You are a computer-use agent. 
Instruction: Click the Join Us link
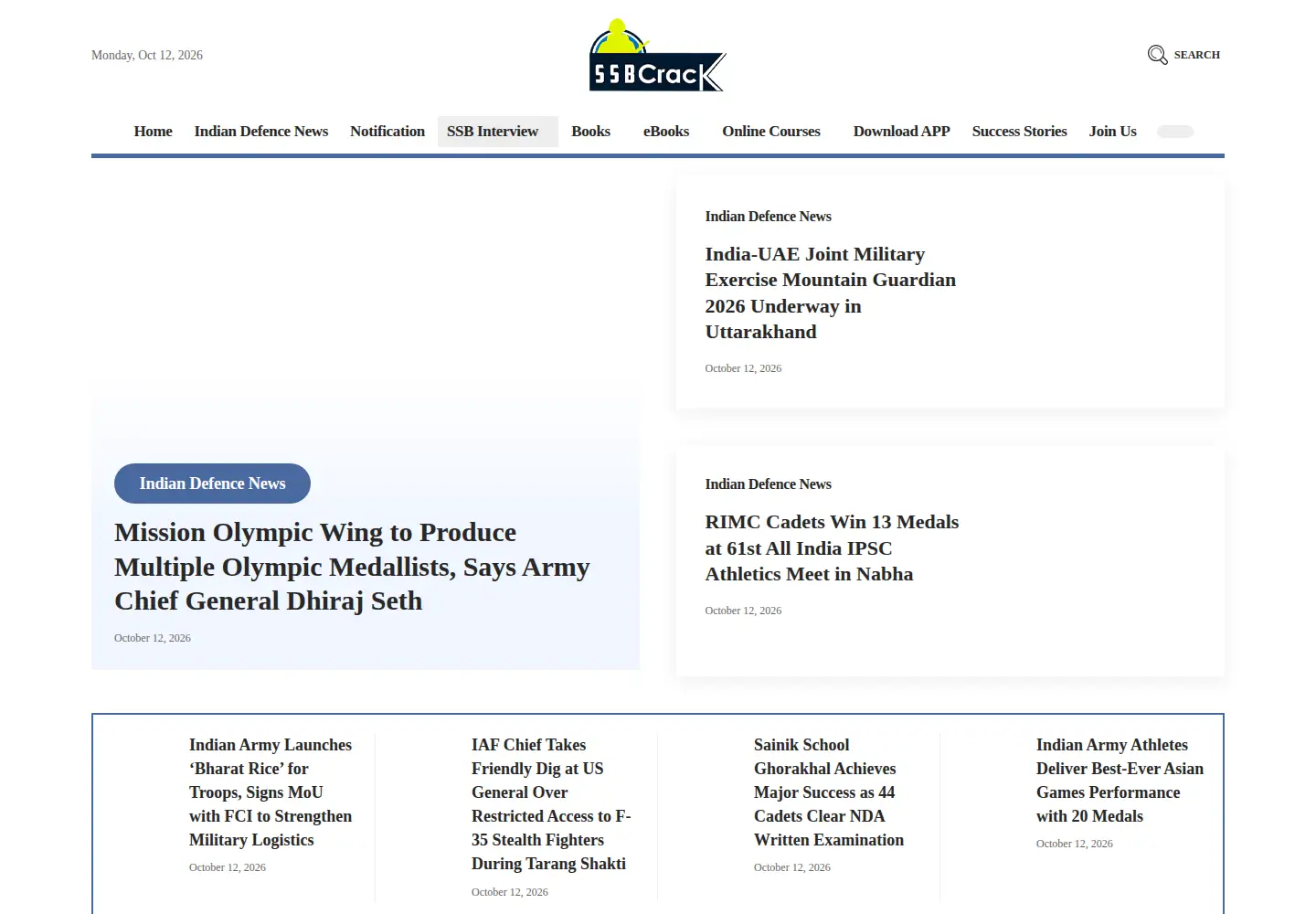click(1113, 132)
